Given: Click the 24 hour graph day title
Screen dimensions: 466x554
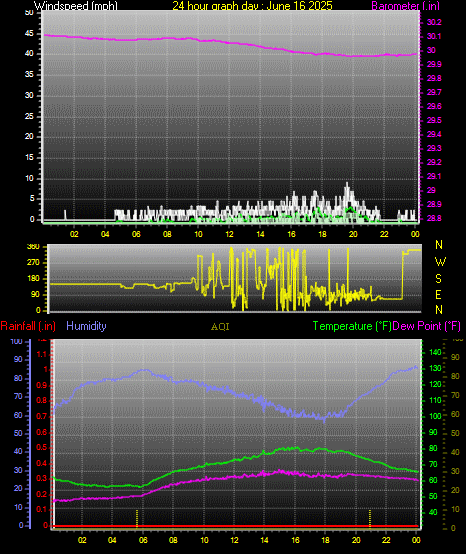Looking at the screenshot, I should coord(252,5).
